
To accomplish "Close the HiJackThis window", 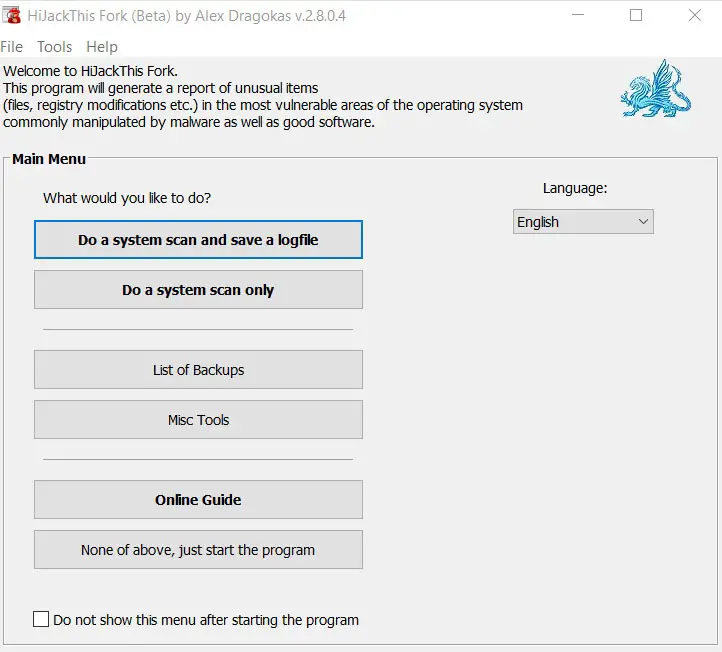I will pyautogui.click(x=694, y=15).
